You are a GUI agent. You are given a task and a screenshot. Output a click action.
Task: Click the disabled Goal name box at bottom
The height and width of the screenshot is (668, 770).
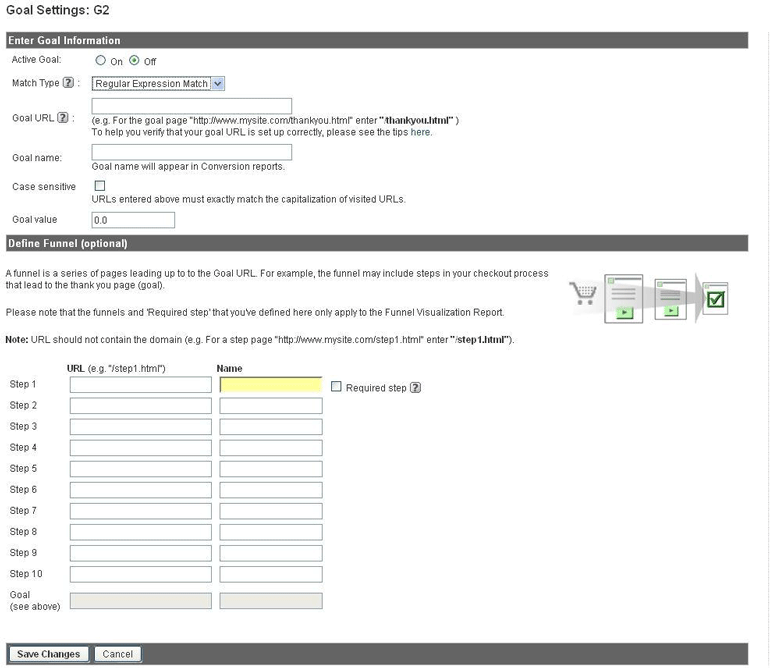271,601
